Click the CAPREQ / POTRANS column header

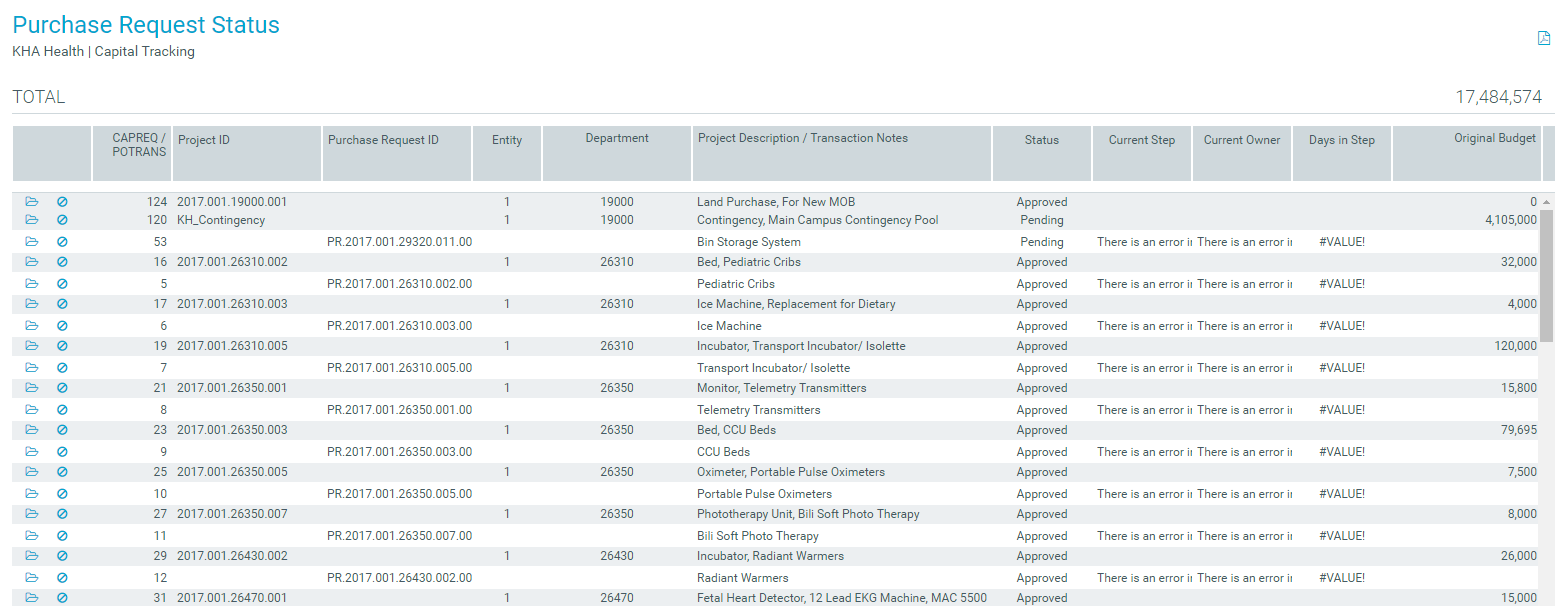click(x=132, y=153)
